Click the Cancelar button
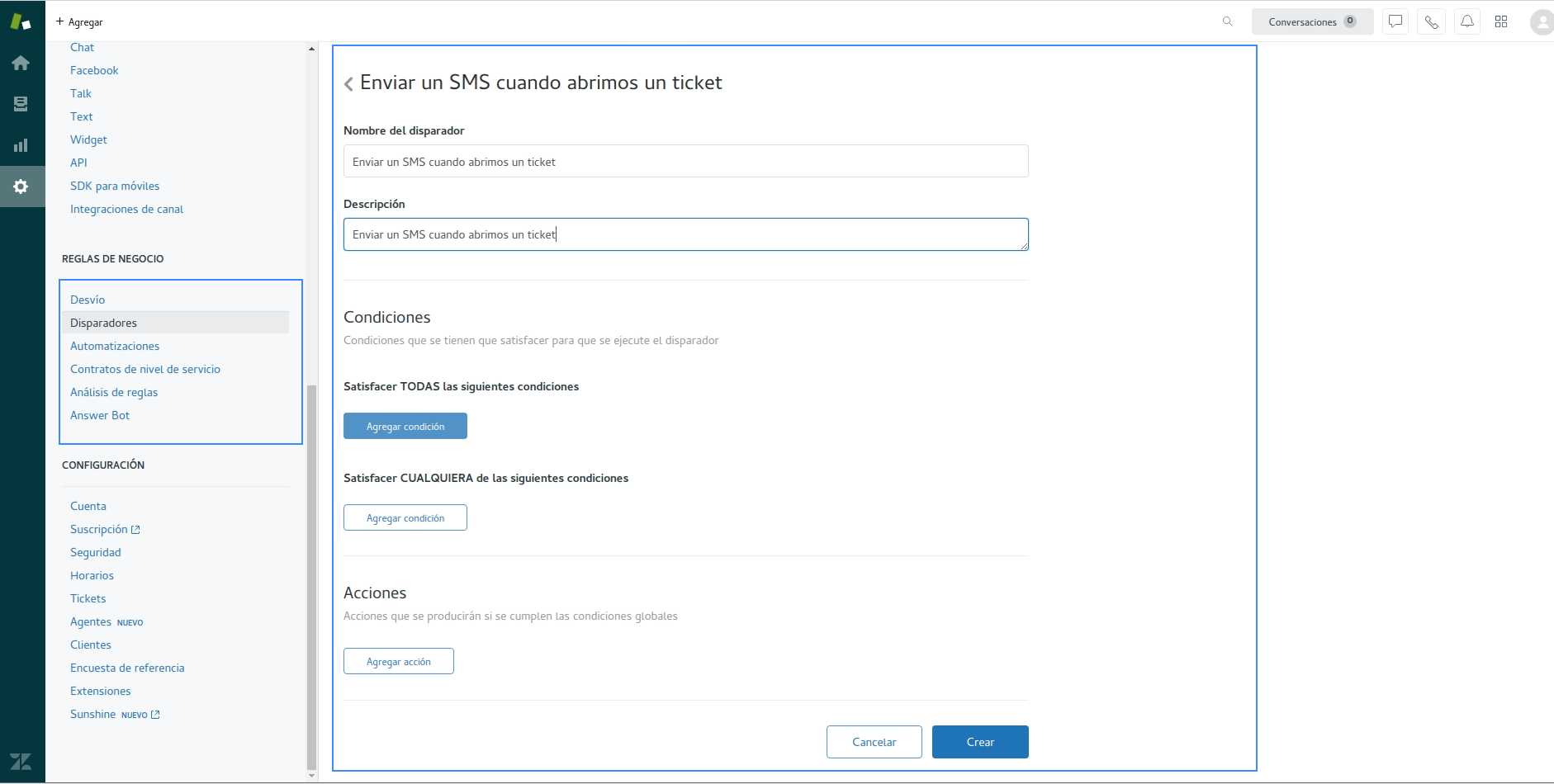 [874, 742]
